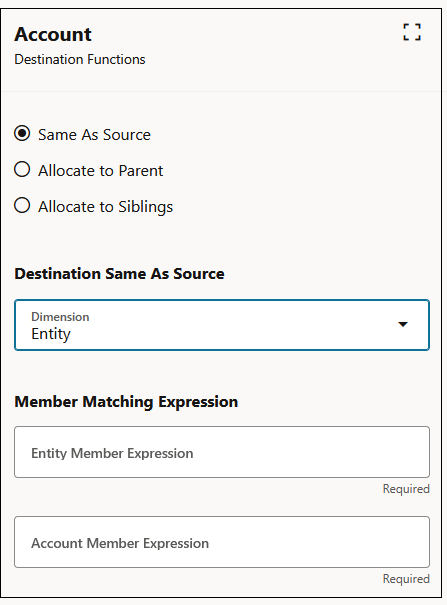Screen dimensions: 447x605
Task: Click the Account panel title
Action: click(x=53, y=34)
